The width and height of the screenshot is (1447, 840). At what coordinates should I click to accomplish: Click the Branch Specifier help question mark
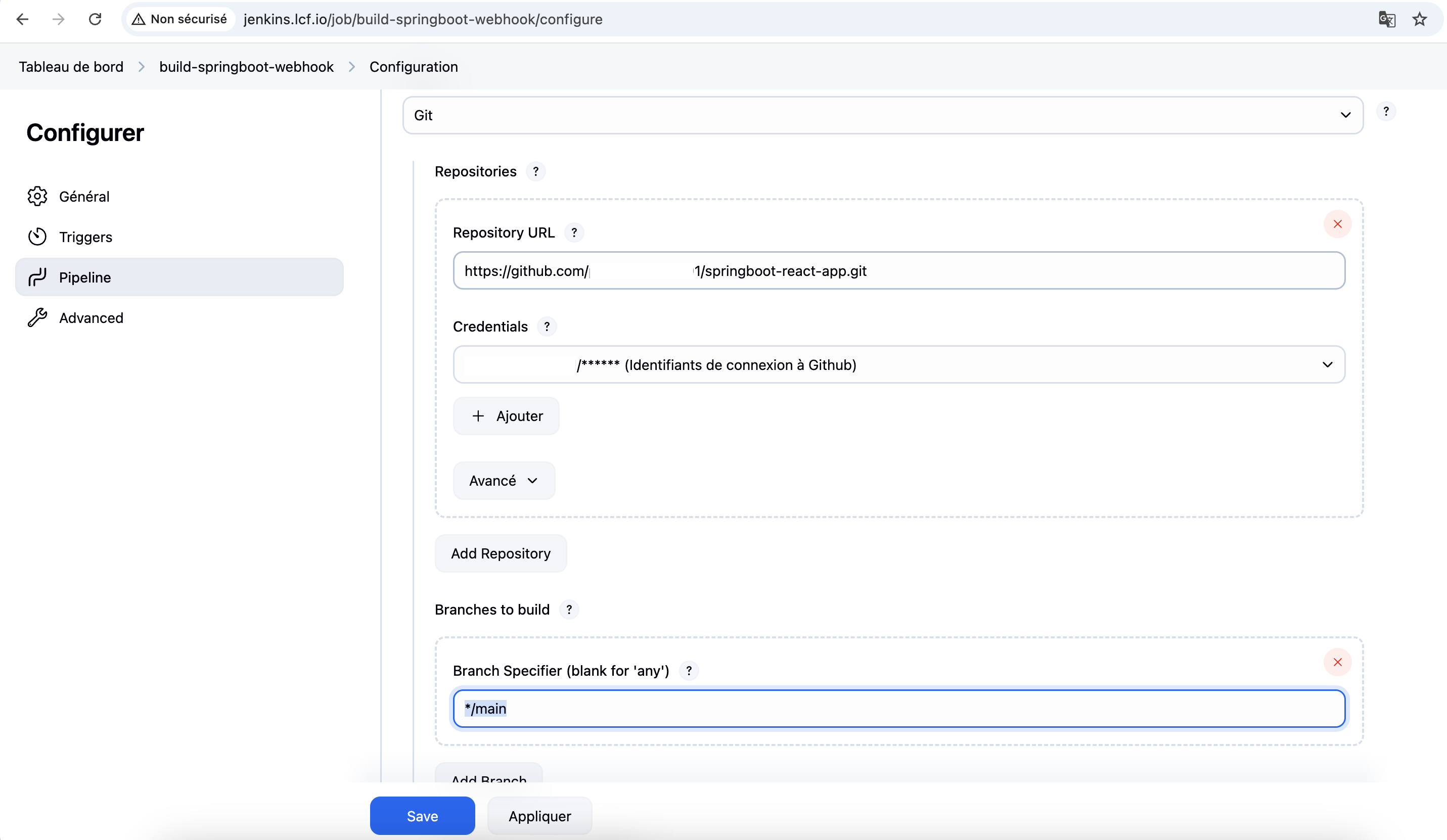(689, 671)
